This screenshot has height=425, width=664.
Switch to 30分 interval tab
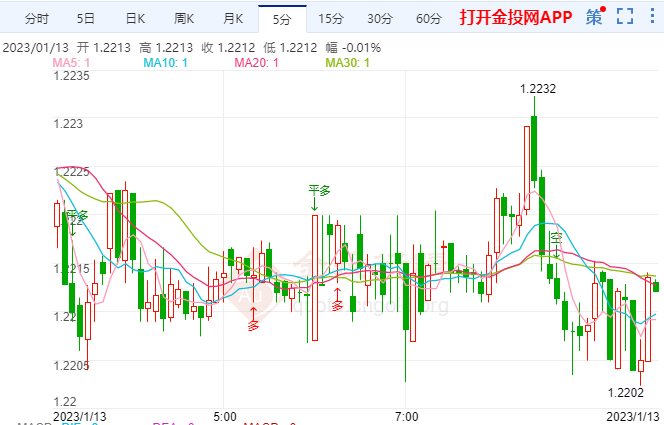click(x=380, y=19)
